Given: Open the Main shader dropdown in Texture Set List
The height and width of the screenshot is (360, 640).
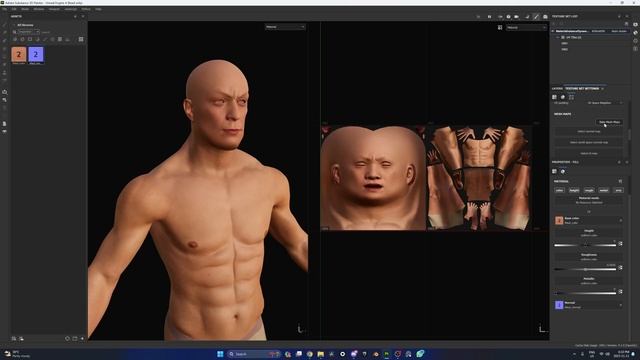Looking at the screenshot, I should click(x=619, y=31).
